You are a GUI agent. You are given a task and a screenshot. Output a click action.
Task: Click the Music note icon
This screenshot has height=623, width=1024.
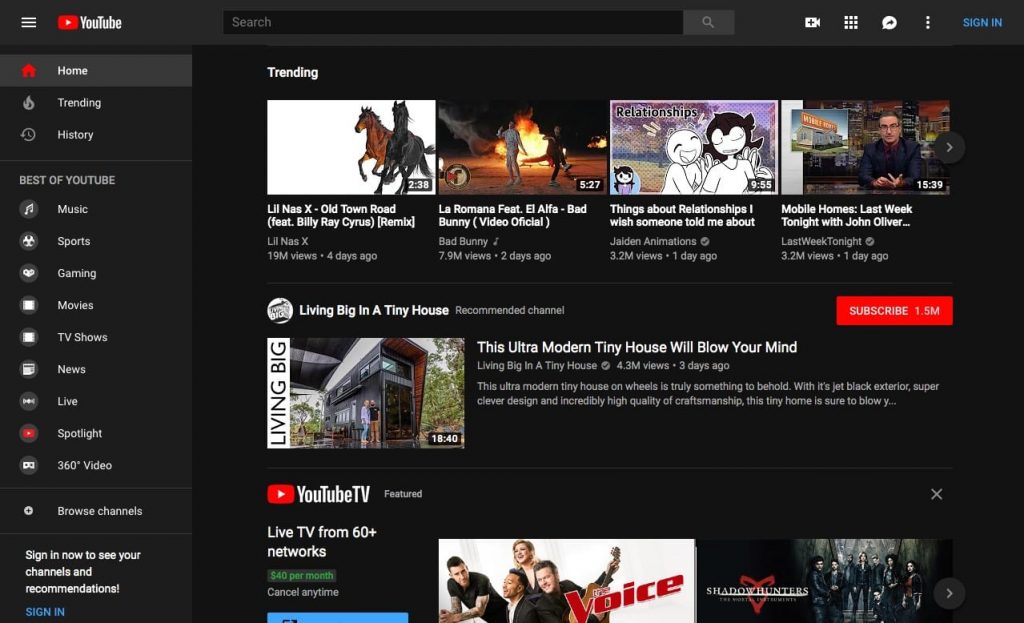[x=29, y=209]
